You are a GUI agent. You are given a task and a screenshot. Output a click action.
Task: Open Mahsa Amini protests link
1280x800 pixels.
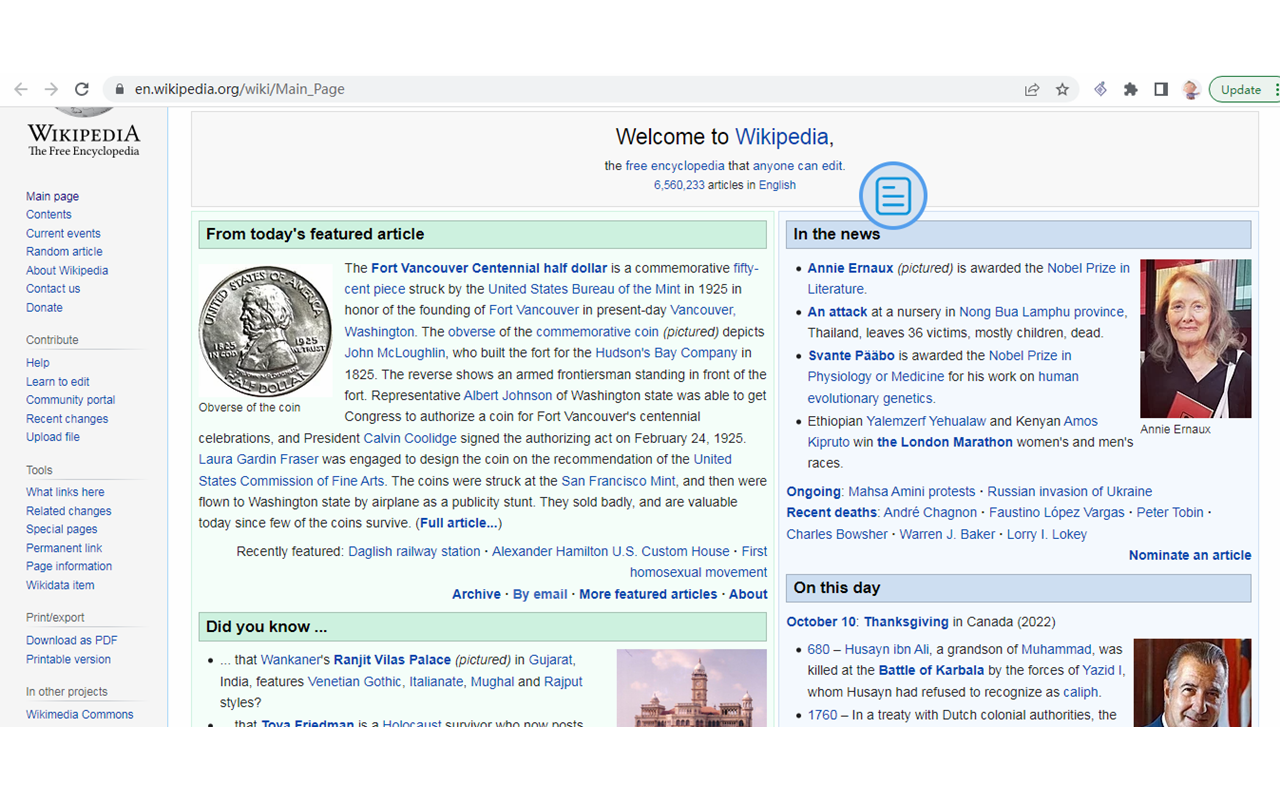[x=911, y=491]
